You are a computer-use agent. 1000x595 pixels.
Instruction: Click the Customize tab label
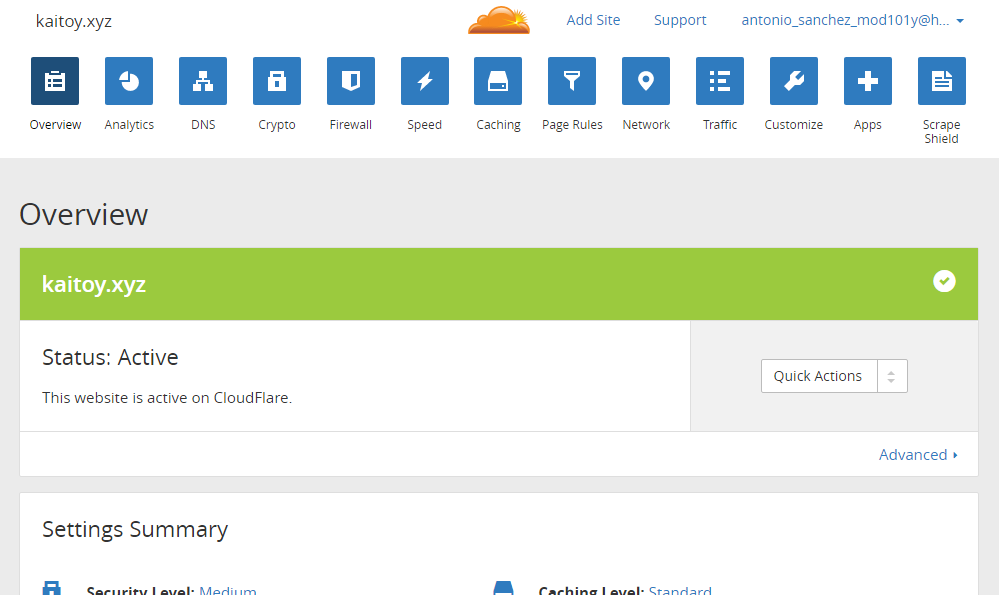tap(794, 125)
